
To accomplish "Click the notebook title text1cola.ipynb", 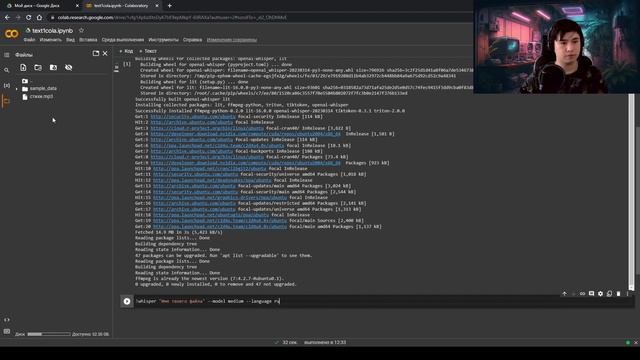I will point(52,31).
